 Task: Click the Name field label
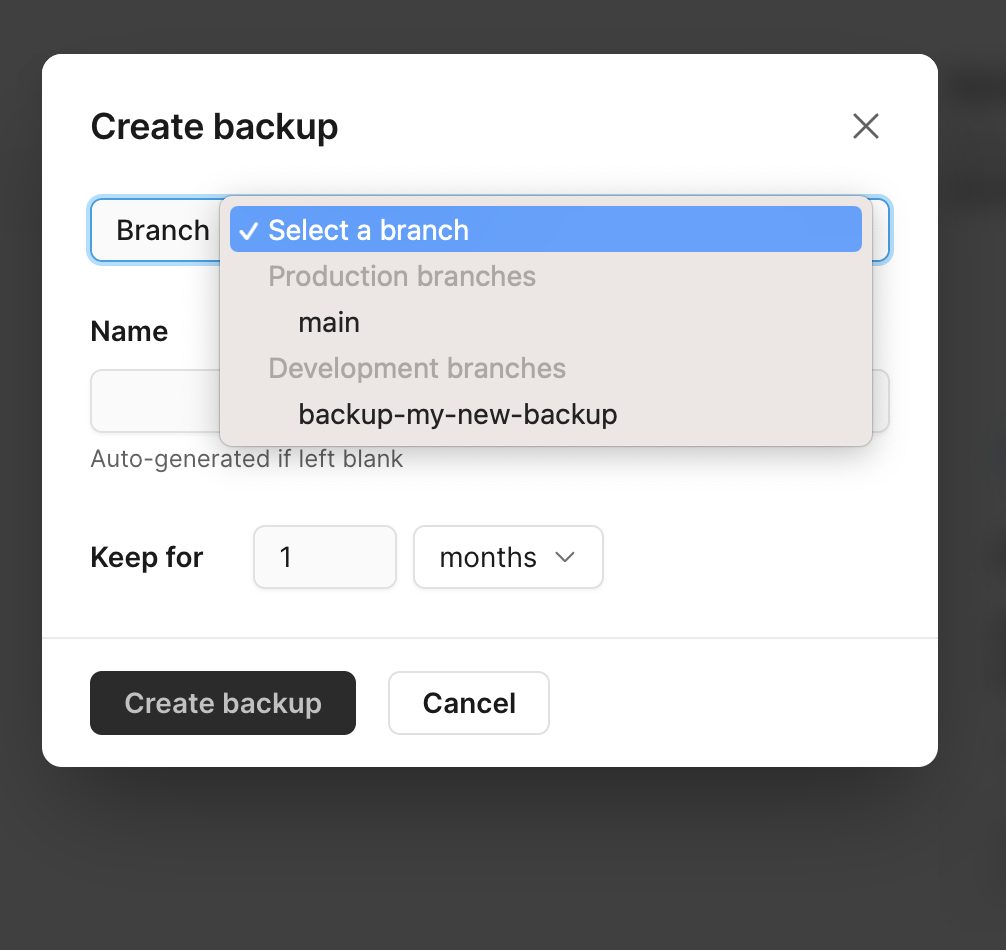(x=129, y=331)
